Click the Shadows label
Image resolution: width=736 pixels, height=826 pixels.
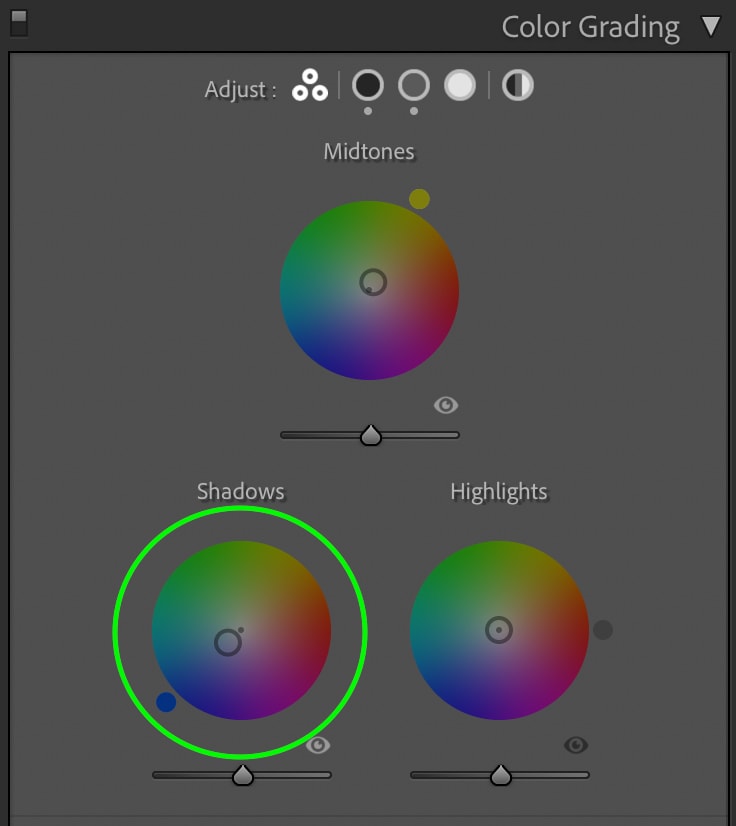pyautogui.click(x=241, y=491)
